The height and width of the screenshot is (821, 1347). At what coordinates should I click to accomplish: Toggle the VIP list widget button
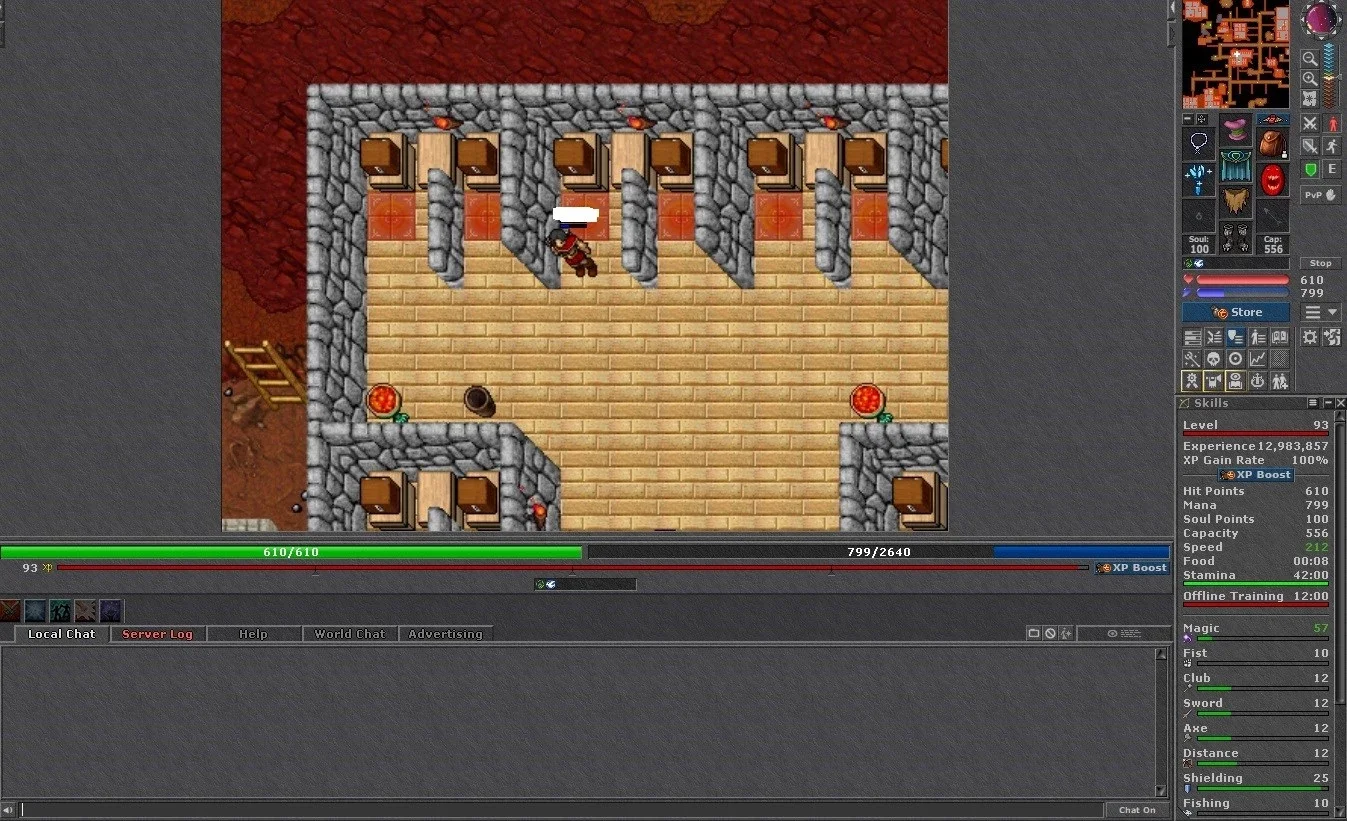point(1258,337)
